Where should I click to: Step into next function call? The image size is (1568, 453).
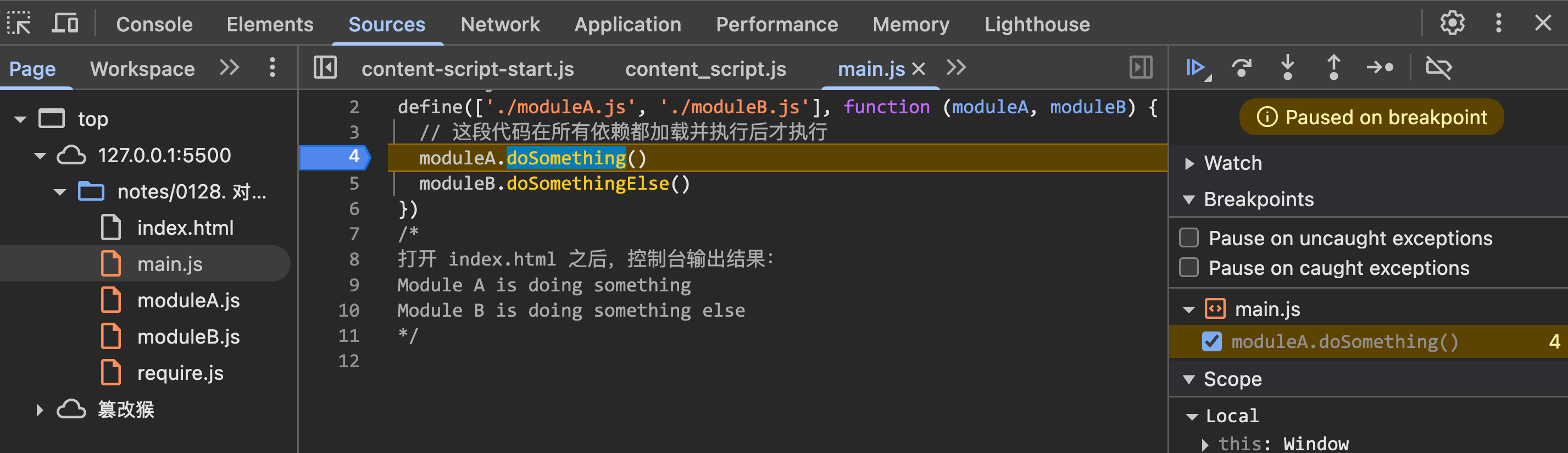pos(1287,68)
